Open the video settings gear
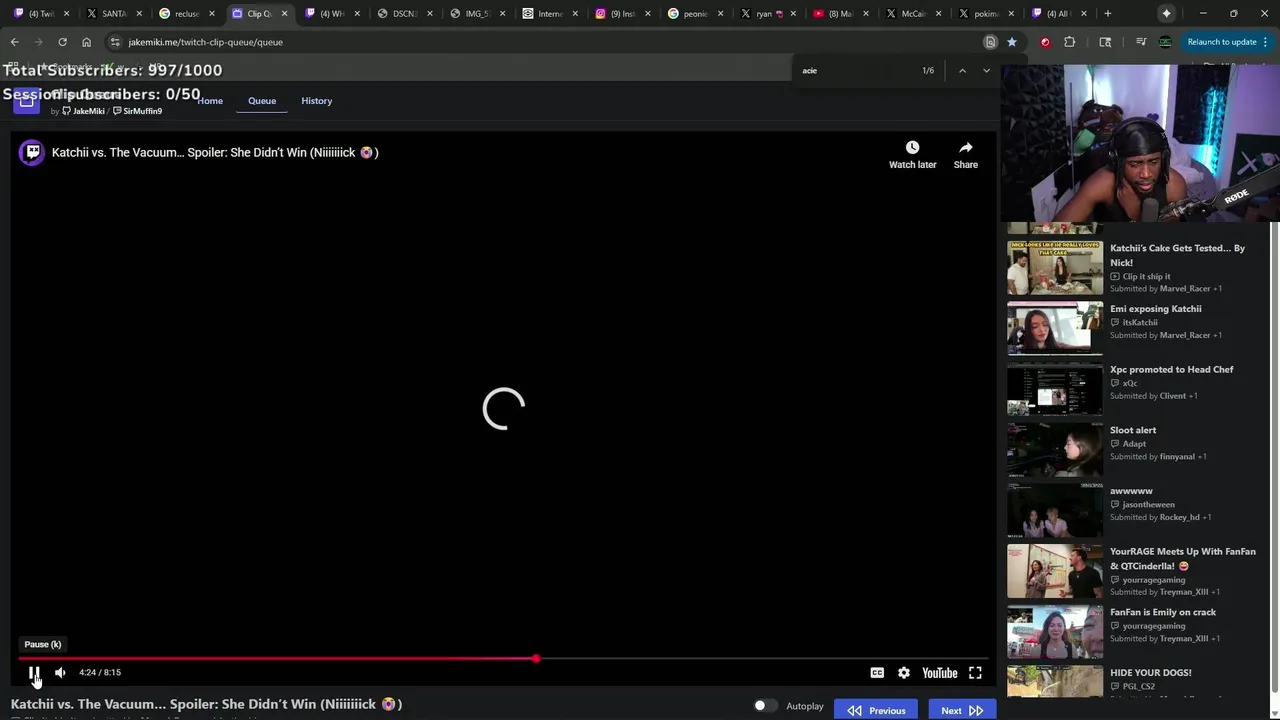The width and height of the screenshot is (1280, 720). [904, 673]
